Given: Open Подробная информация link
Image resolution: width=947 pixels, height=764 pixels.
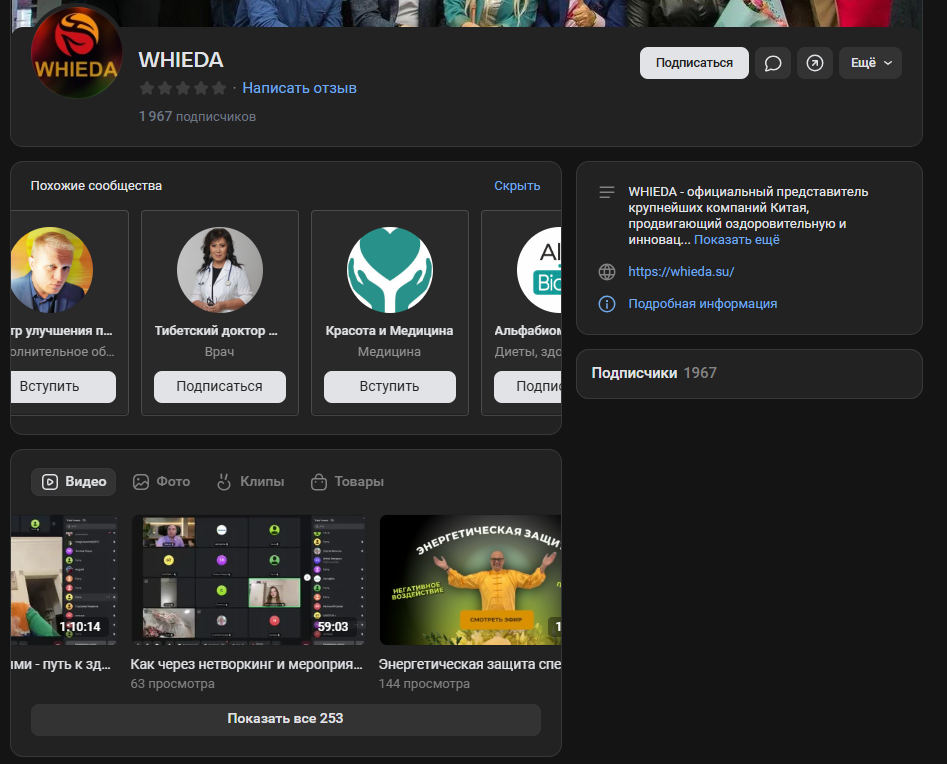Looking at the screenshot, I should click(x=702, y=304).
